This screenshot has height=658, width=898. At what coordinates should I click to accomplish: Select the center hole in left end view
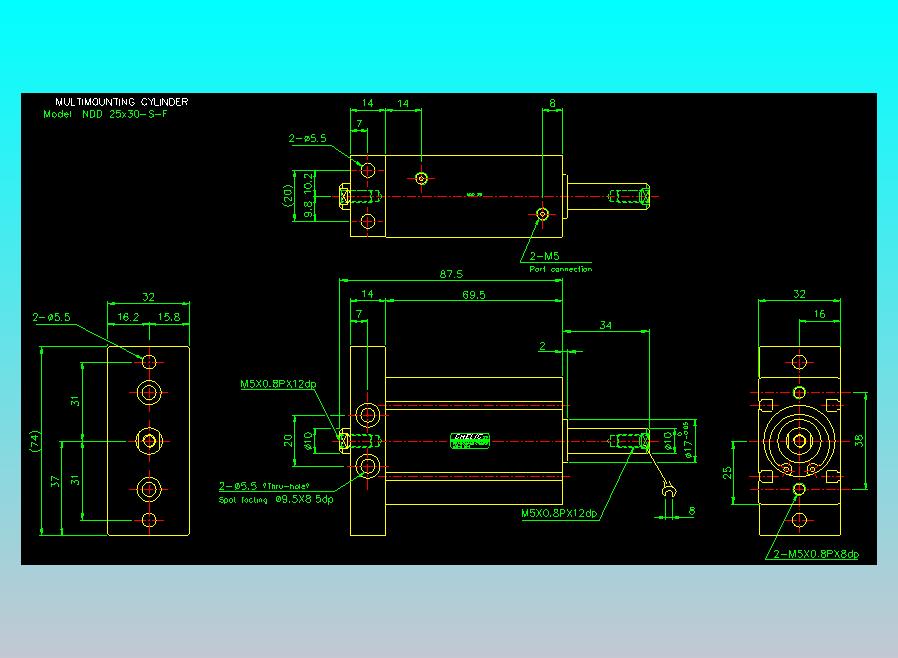[149, 440]
